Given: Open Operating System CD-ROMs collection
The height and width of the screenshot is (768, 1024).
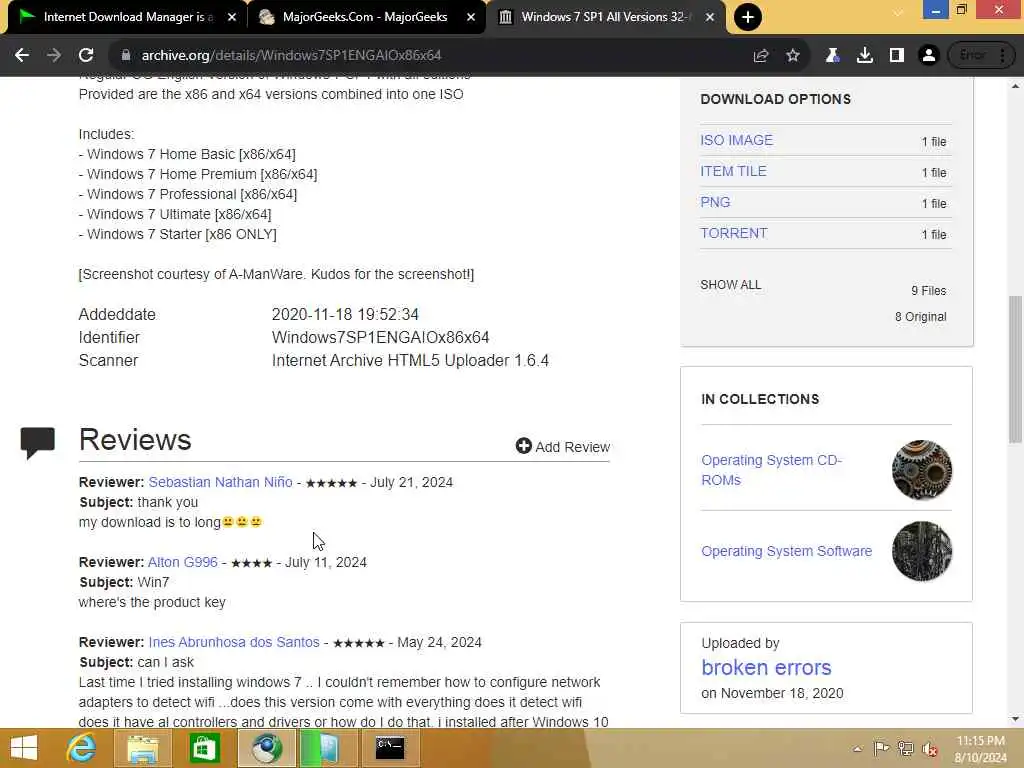Looking at the screenshot, I should 772,470.
